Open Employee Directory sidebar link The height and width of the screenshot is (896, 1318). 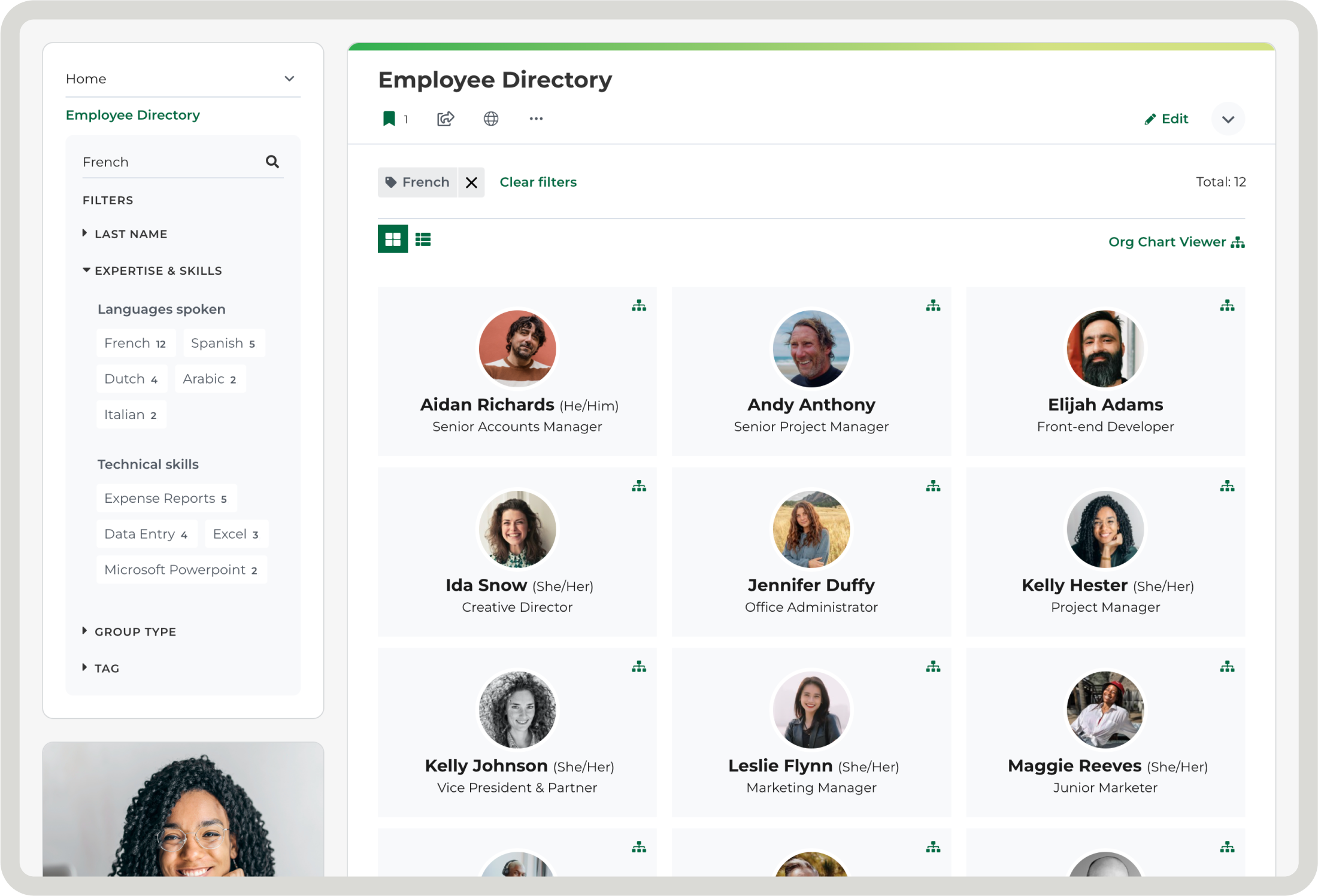point(133,115)
